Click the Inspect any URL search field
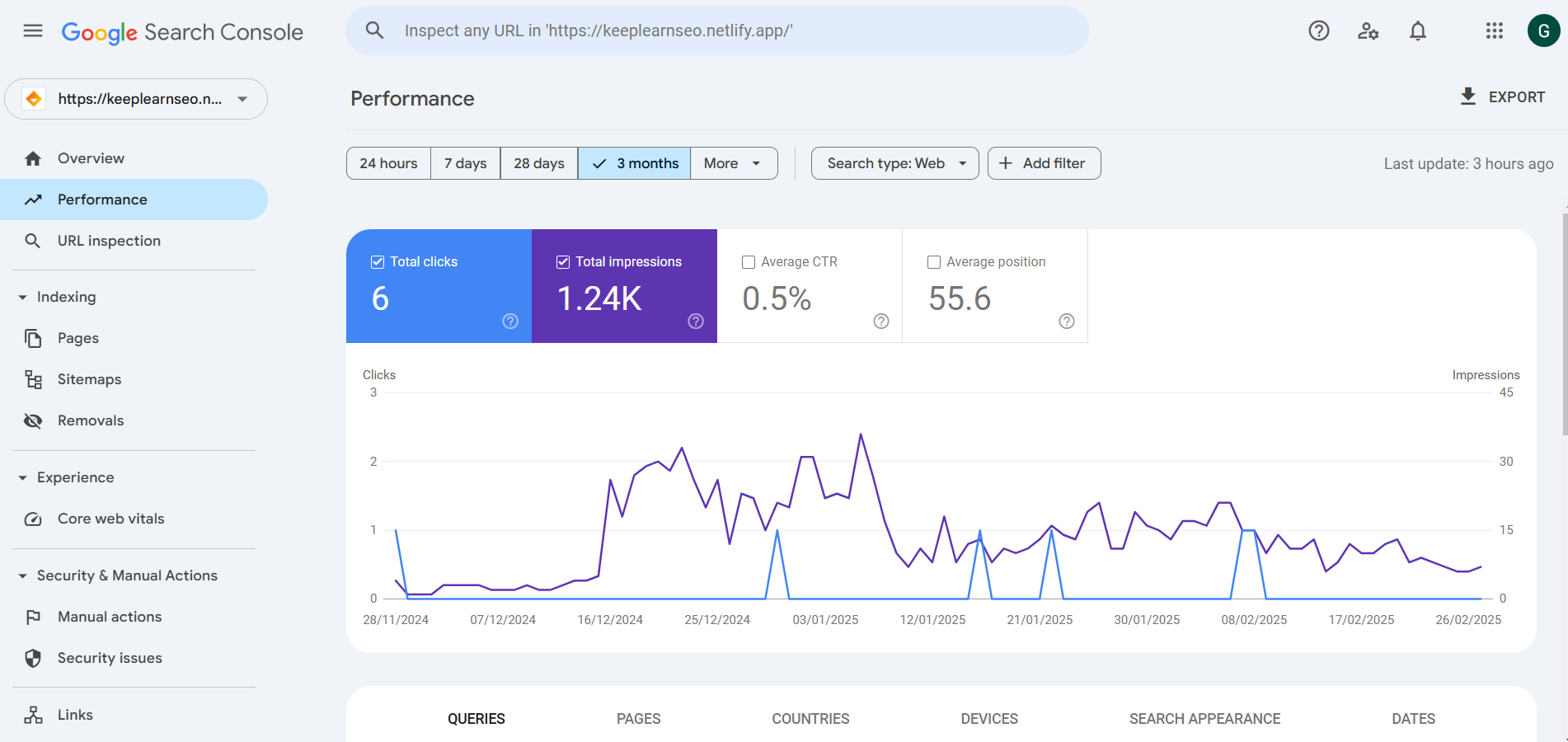This screenshot has height=742, width=1568. (717, 31)
